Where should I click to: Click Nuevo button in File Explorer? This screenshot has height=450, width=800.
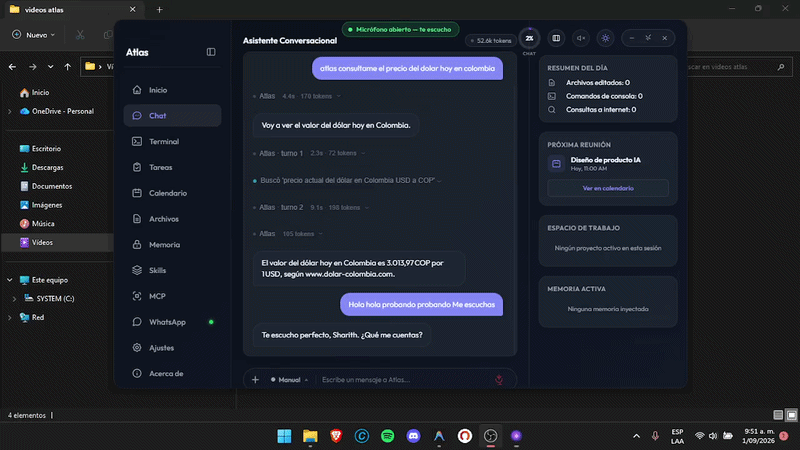(34, 35)
